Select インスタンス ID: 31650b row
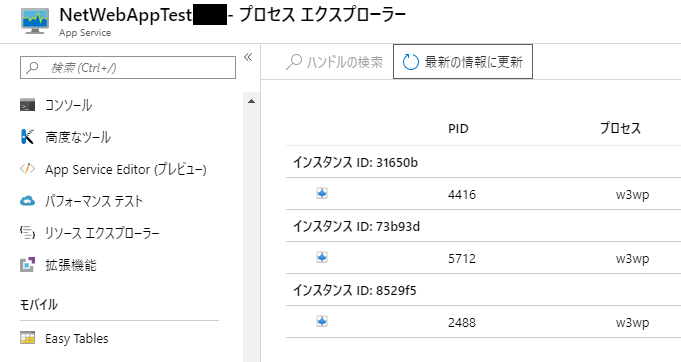681x362 pixels. (x=483, y=162)
